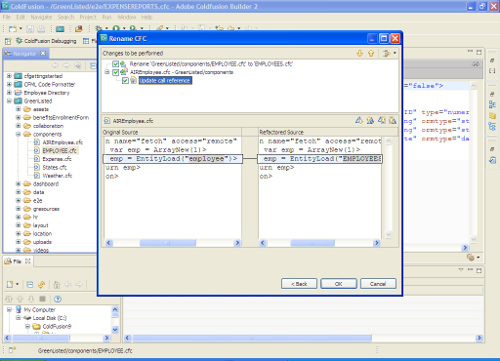Screen dimensions: 500x361
Task: Click the Back button in Rename CFC dialog
Action: 299,284
